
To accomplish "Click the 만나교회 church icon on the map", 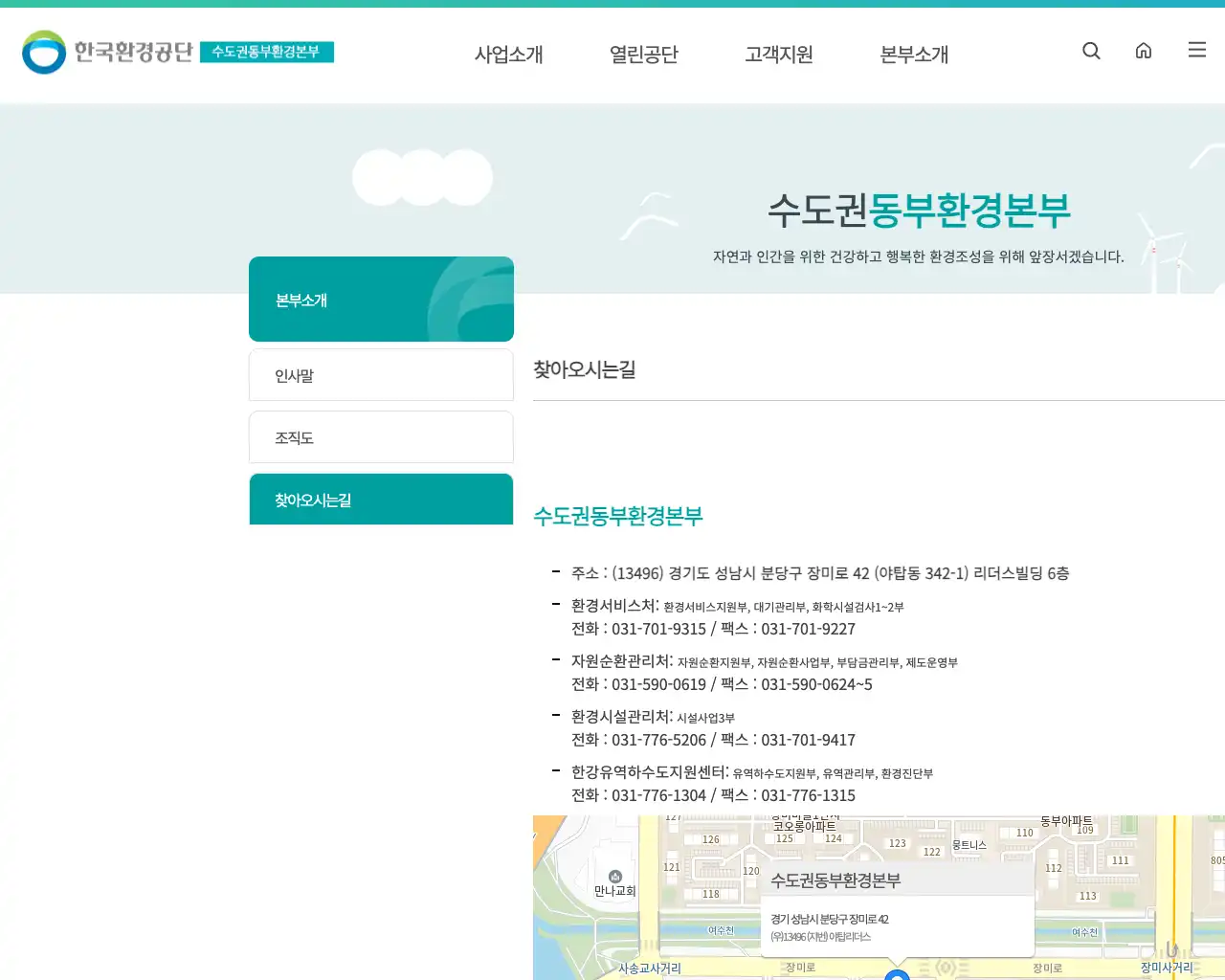I will (613, 874).
